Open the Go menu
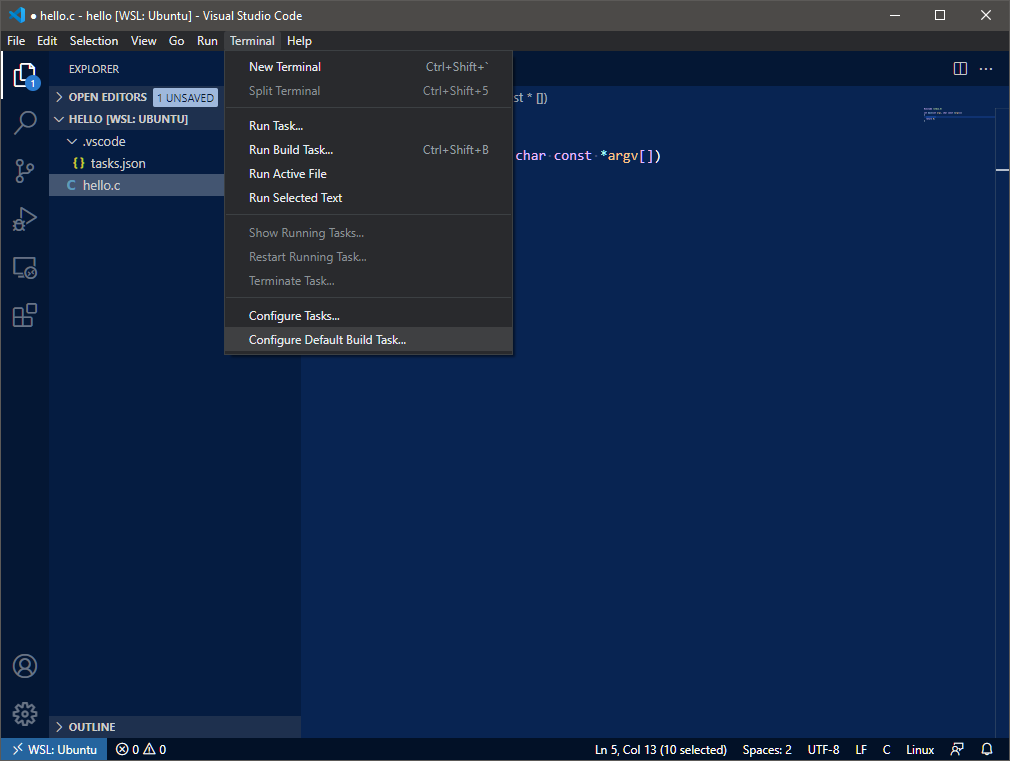1010x761 pixels. coord(176,41)
